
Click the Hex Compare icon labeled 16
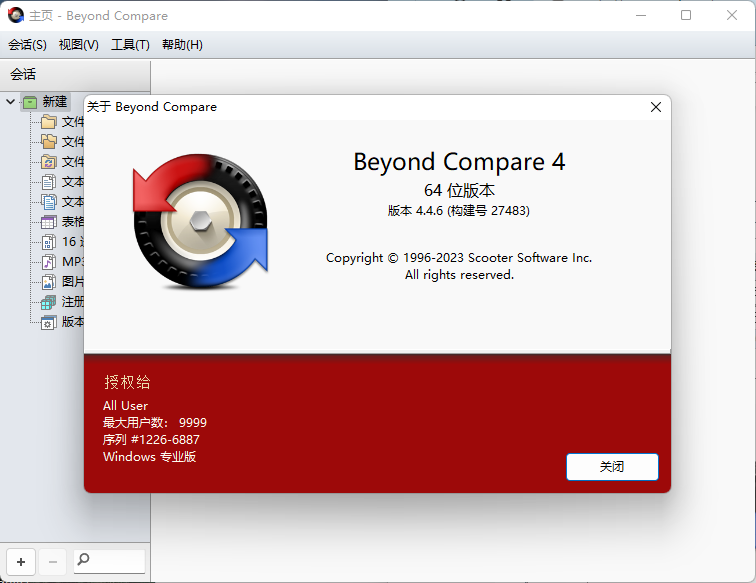pos(48,242)
